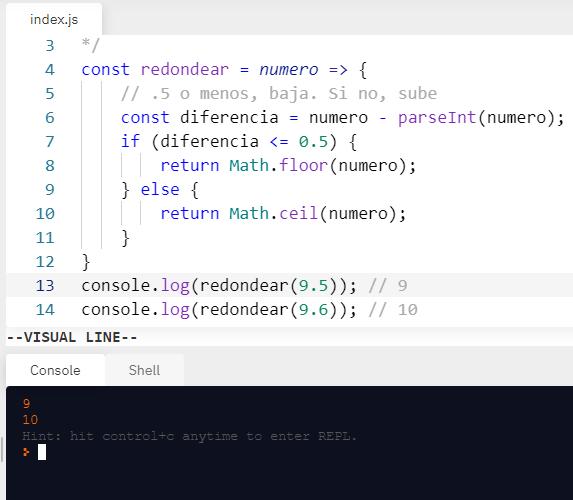Select the index.js file tab
The image size is (573, 500).
pos(54,19)
